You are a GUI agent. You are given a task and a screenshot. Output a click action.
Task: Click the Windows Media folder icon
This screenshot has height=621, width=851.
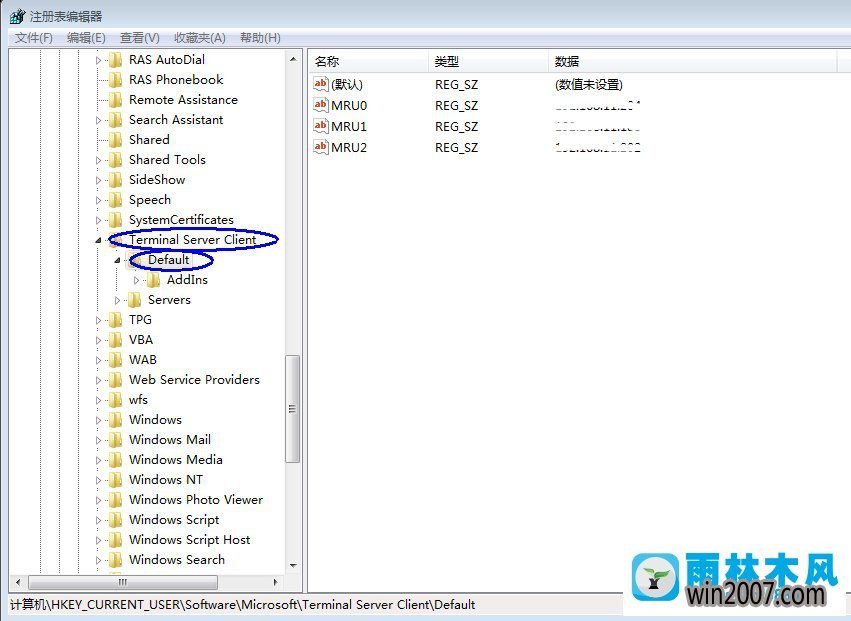pos(116,460)
